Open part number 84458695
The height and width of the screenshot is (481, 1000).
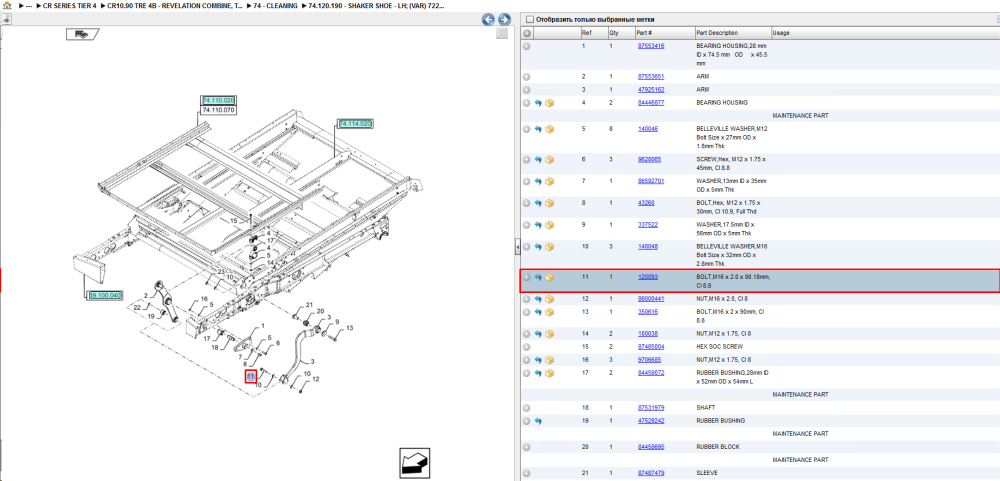[x=651, y=447]
